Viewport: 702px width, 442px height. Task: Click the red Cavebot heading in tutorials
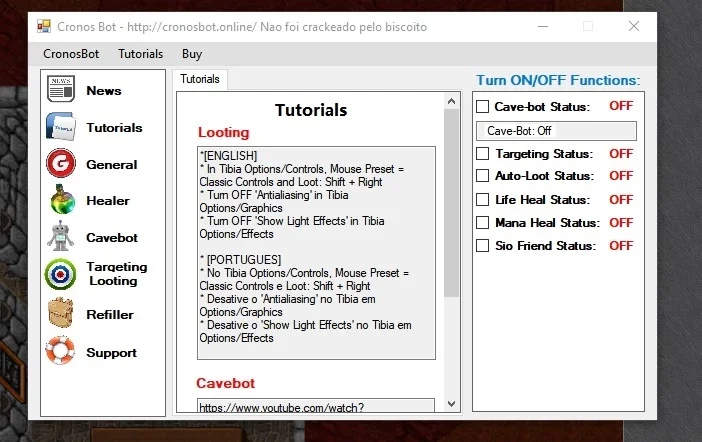pyautogui.click(x=225, y=383)
